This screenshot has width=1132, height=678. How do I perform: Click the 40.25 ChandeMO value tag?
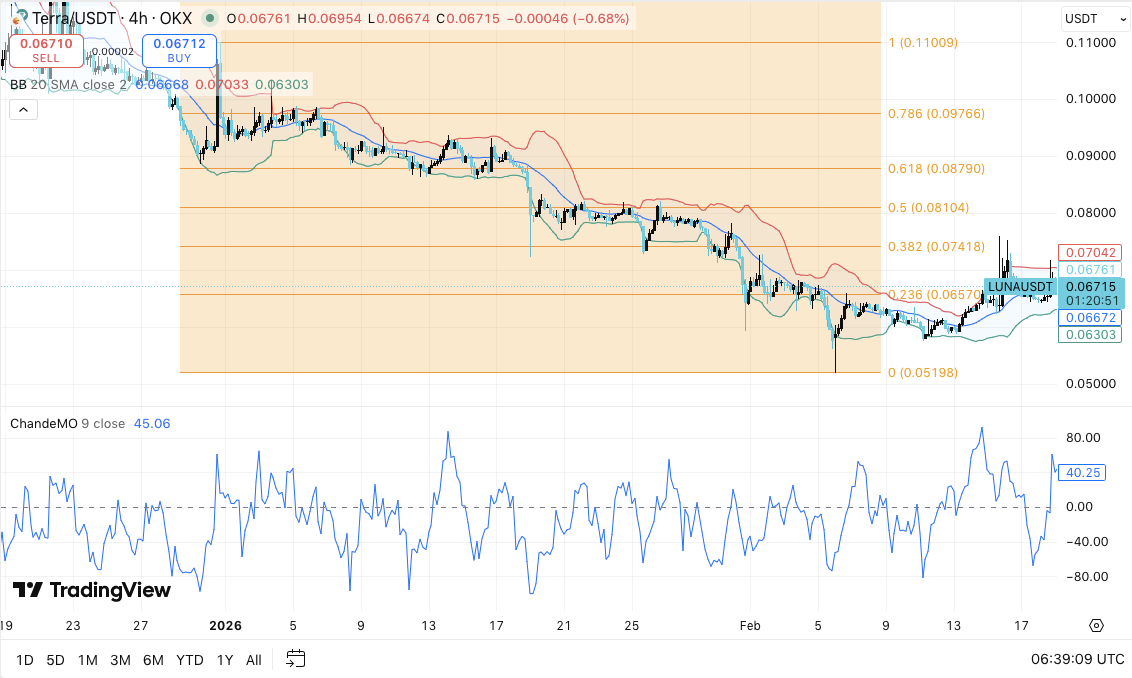1084,473
